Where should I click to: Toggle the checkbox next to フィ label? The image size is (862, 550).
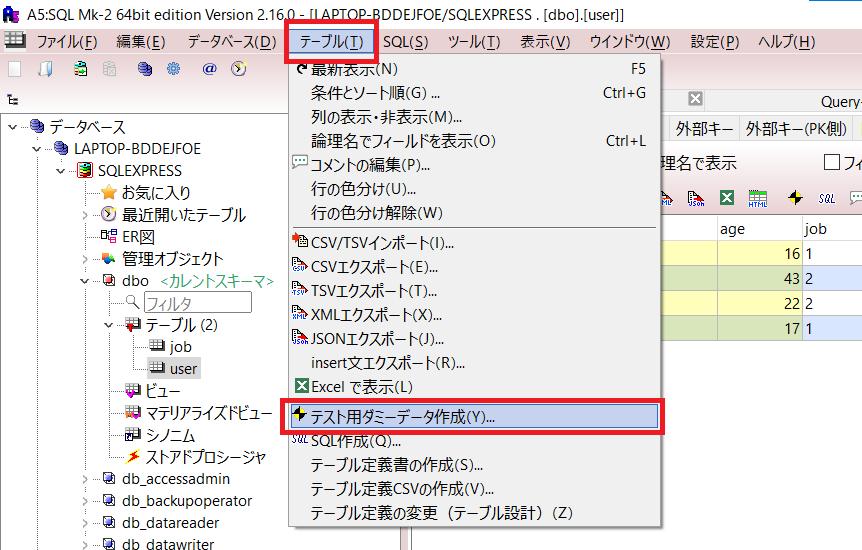(832, 162)
